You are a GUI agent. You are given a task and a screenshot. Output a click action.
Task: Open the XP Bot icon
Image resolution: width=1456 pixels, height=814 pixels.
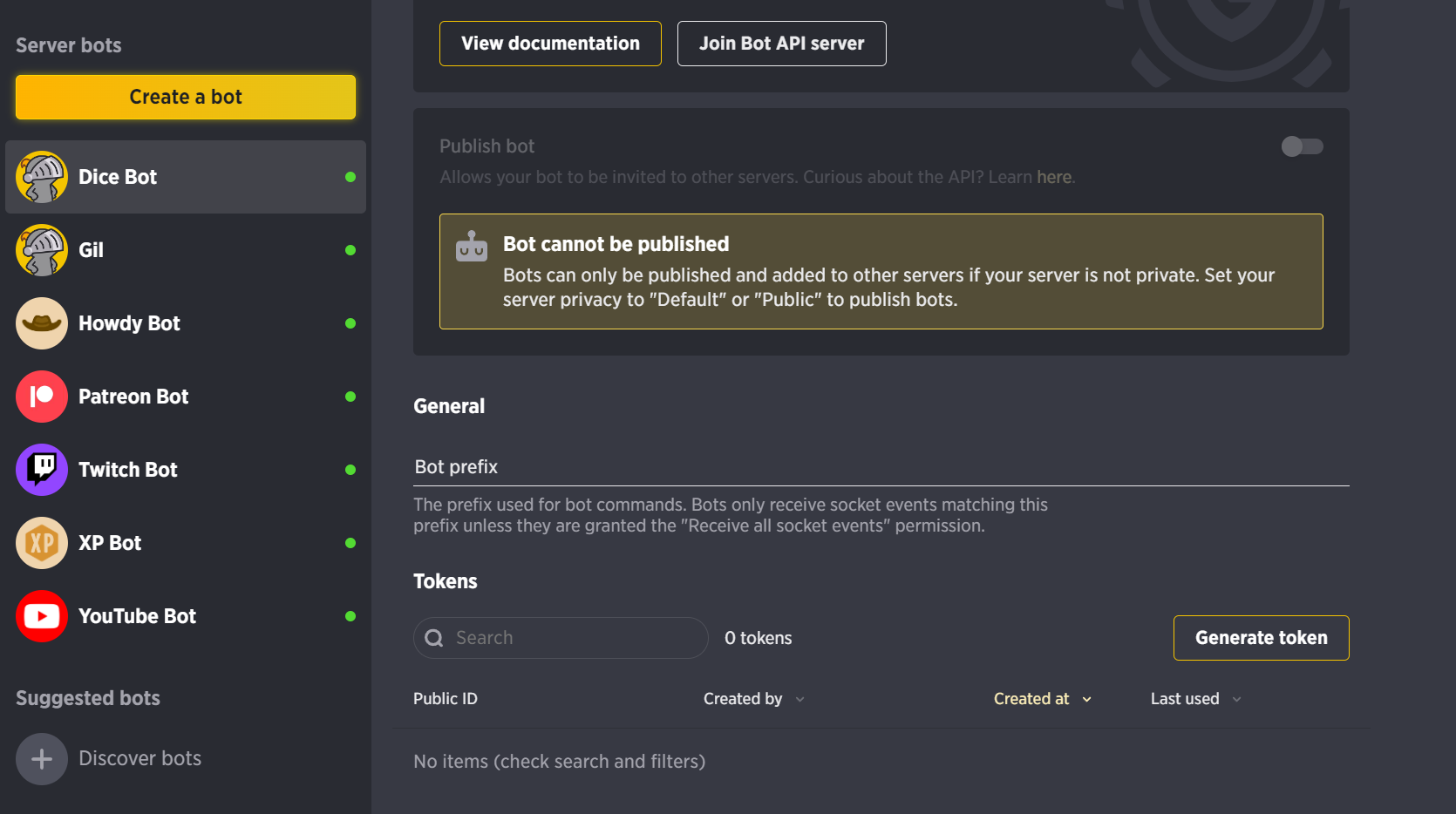tap(41, 543)
